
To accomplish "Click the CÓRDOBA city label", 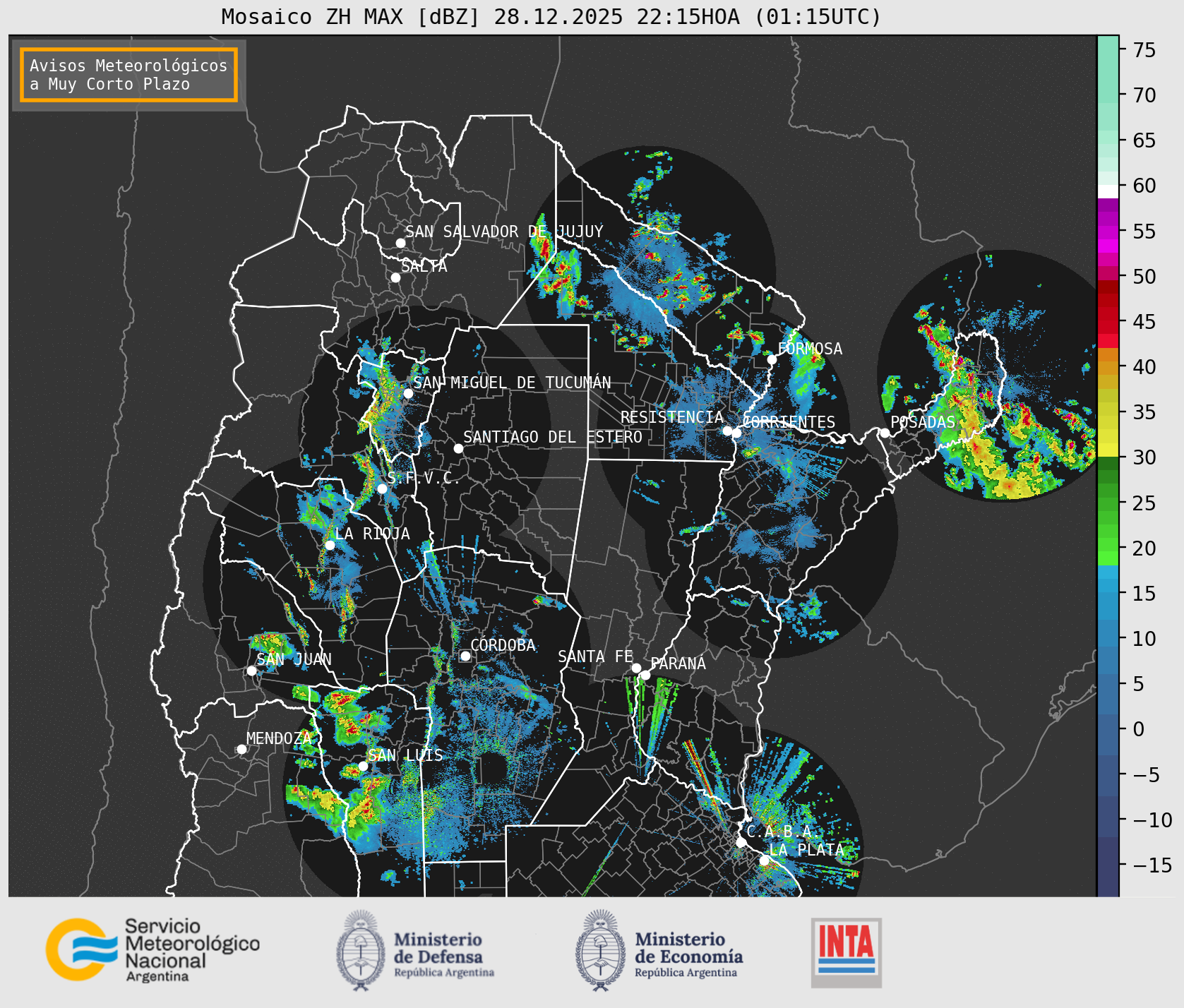I will (x=503, y=645).
